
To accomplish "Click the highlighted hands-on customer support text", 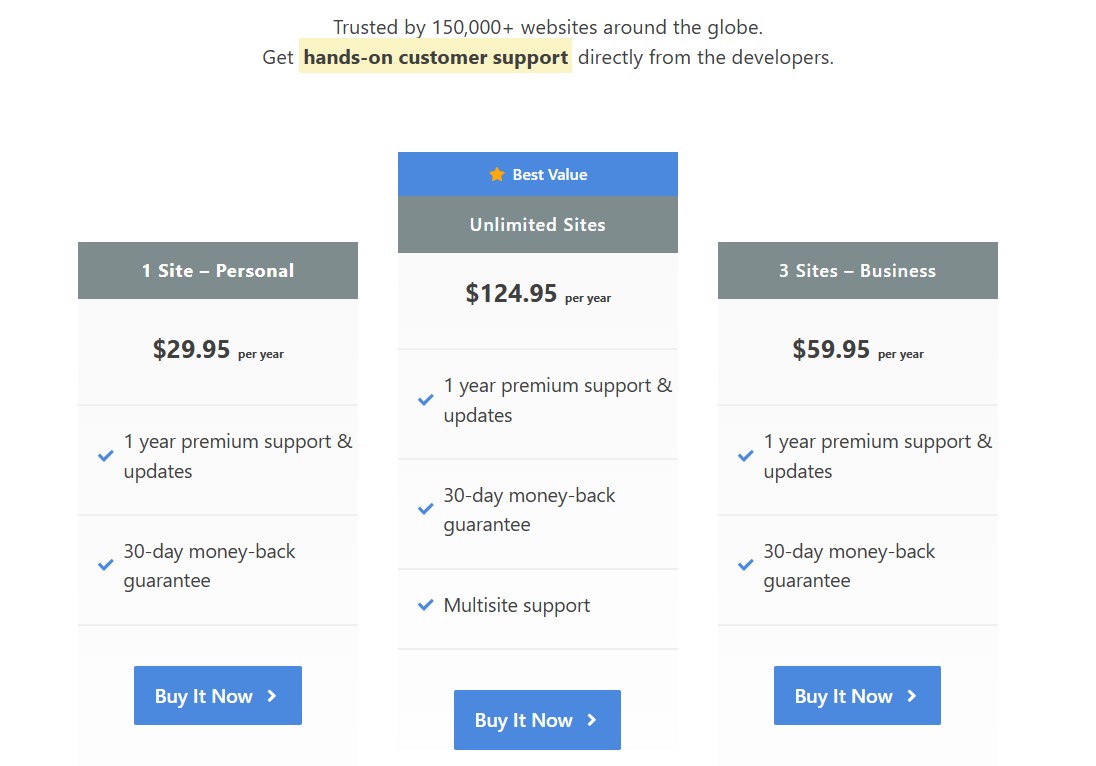I will (x=435, y=57).
